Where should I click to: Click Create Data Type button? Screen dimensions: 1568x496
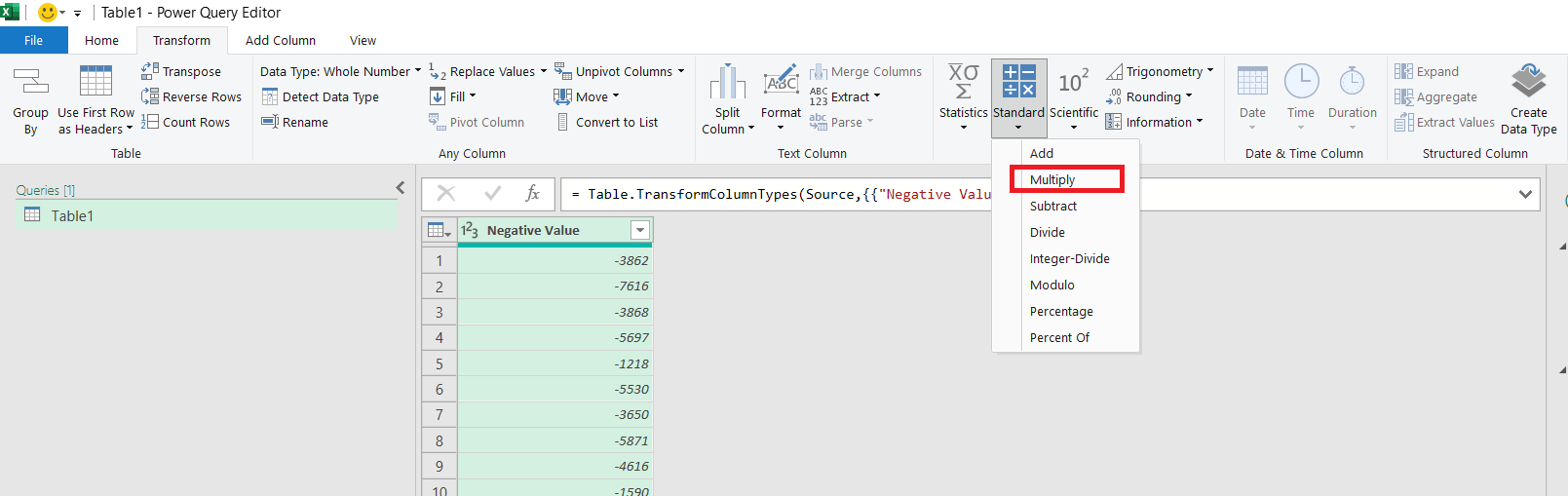coord(1528,99)
